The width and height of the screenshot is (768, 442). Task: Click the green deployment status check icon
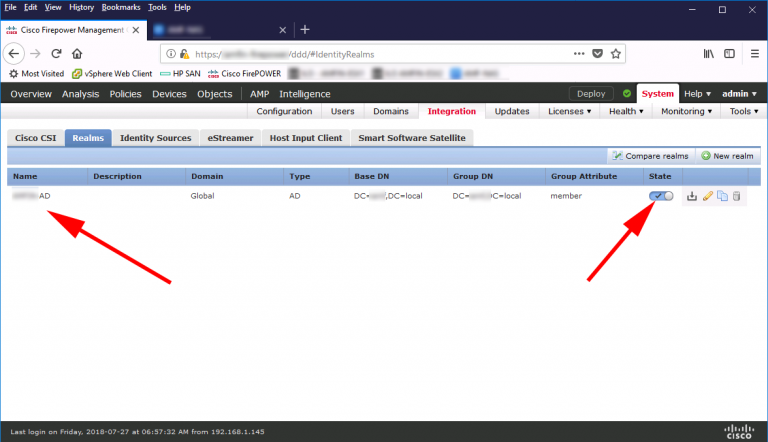[627, 94]
